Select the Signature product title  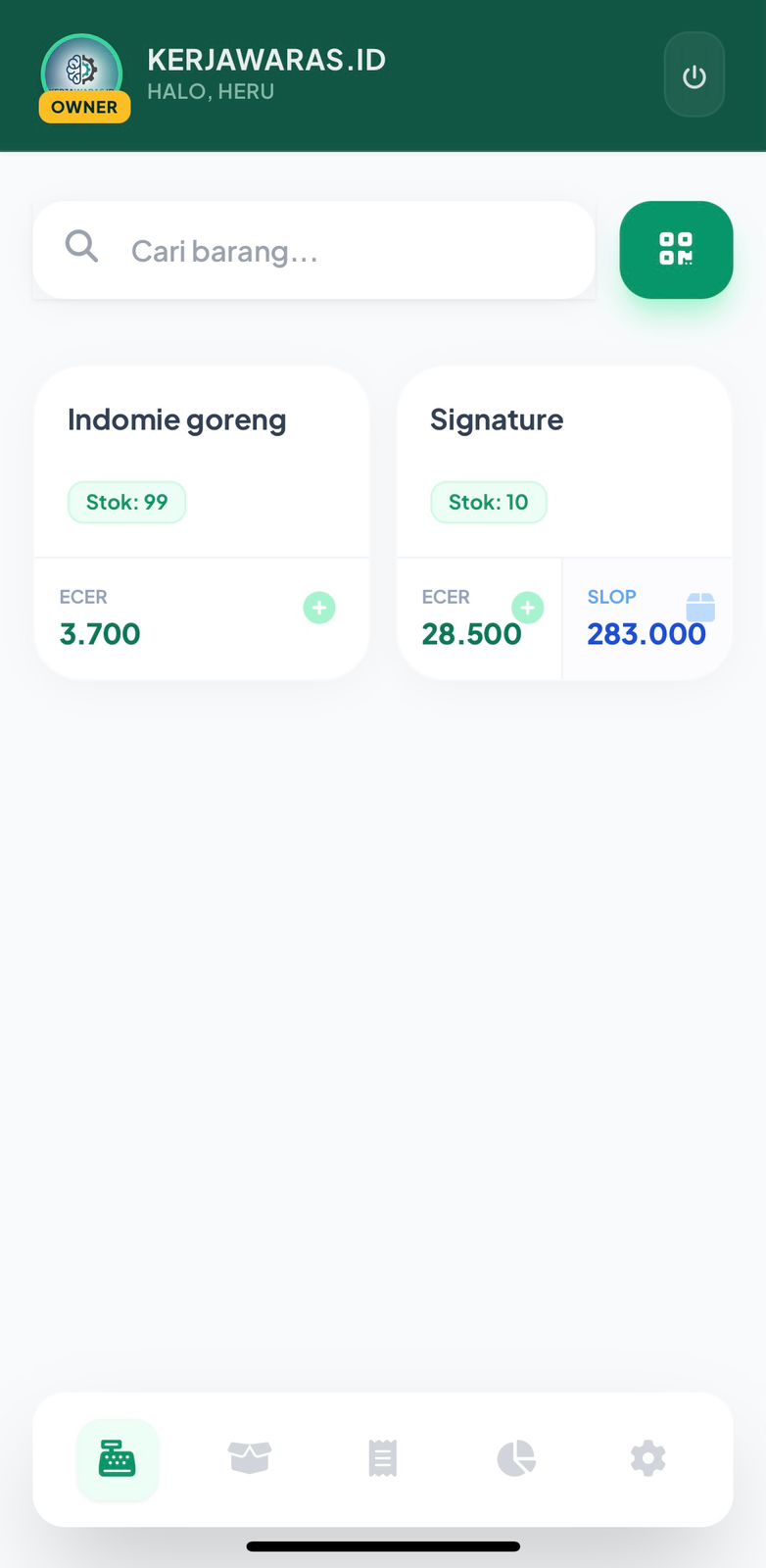coord(497,420)
